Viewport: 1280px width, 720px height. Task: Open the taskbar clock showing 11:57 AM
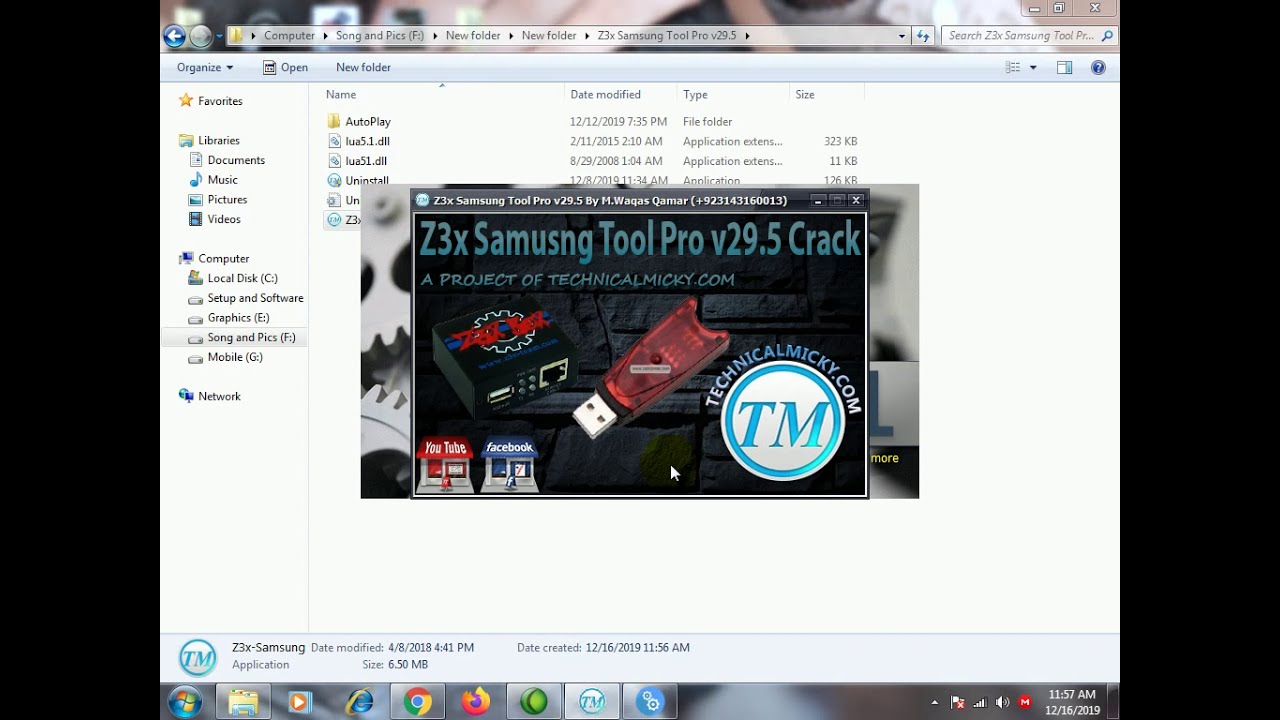click(1072, 702)
